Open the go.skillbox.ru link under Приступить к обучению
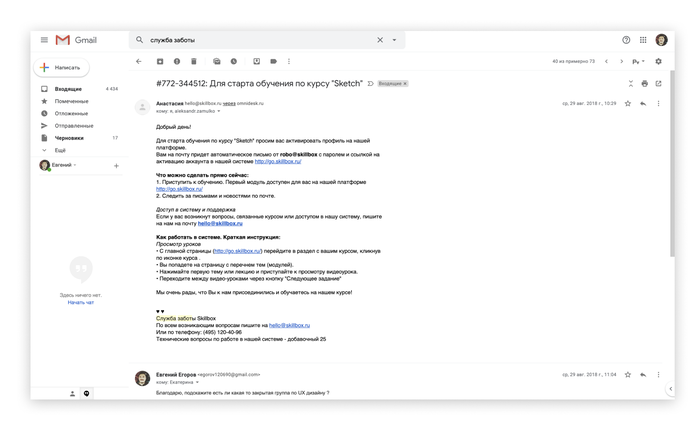Viewport: 700px width, 431px height. coord(179,189)
